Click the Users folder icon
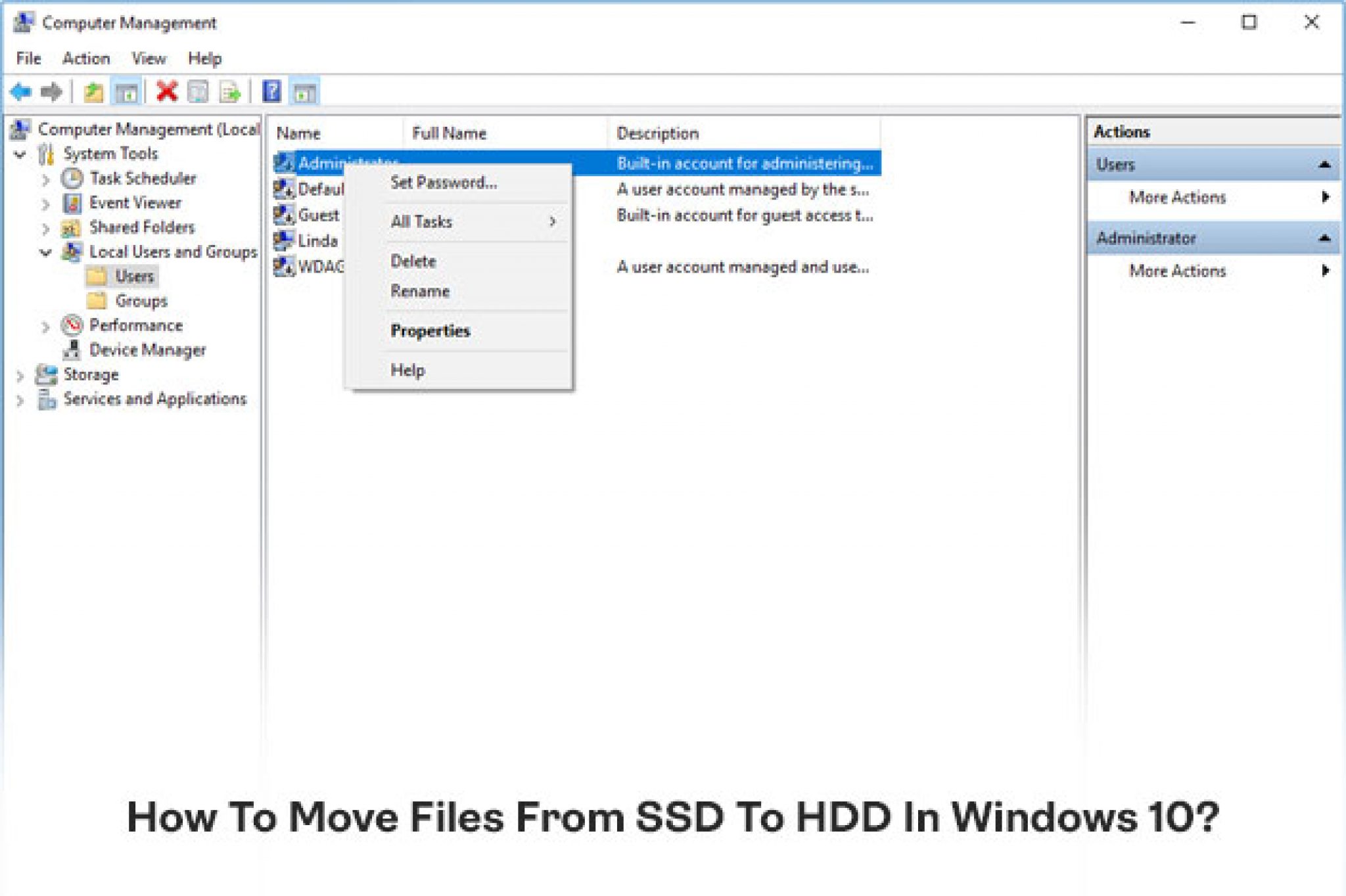 point(97,276)
